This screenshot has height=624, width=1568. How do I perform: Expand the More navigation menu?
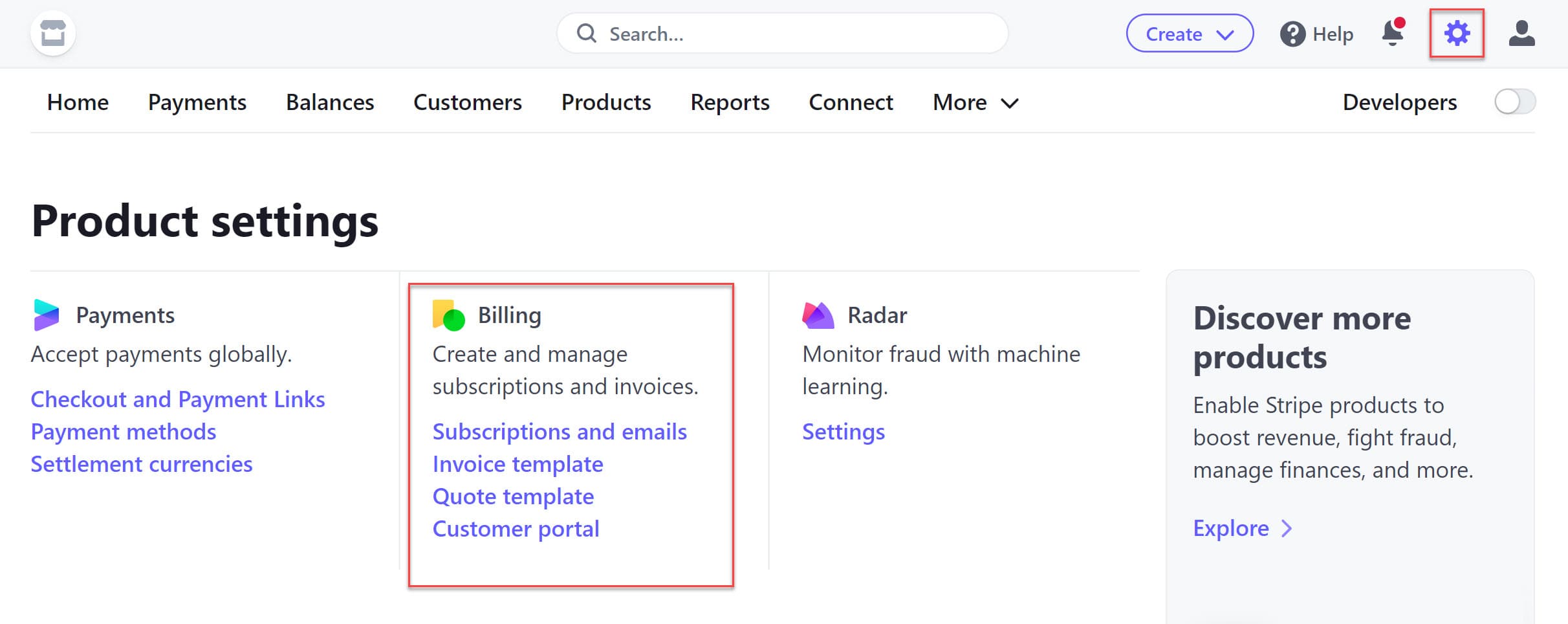(x=975, y=102)
